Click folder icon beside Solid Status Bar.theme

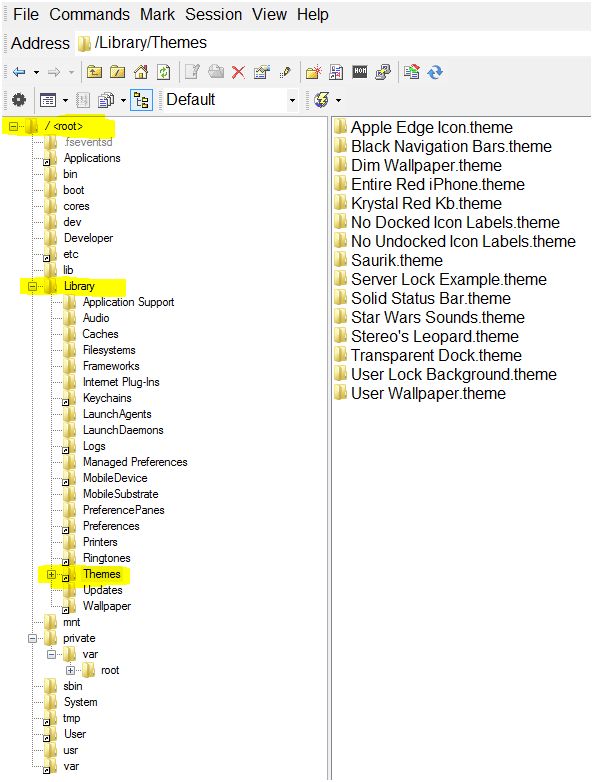[341, 297]
